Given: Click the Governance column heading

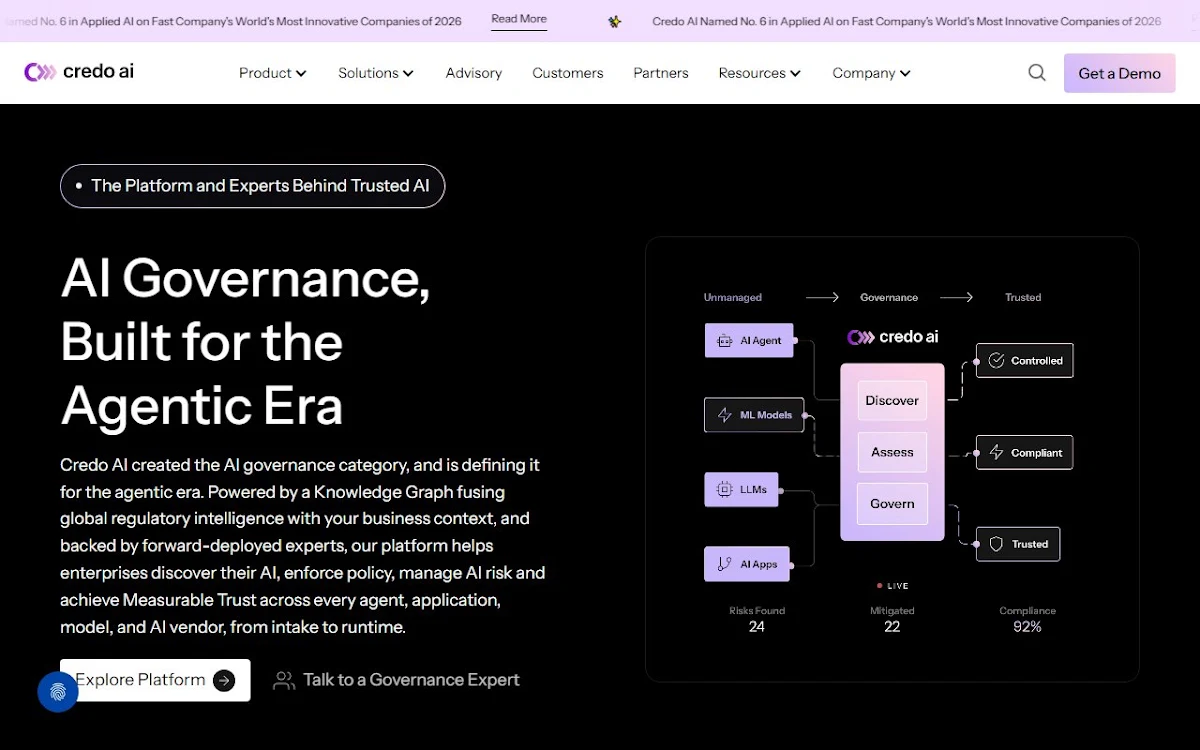Looking at the screenshot, I should pos(889,297).
